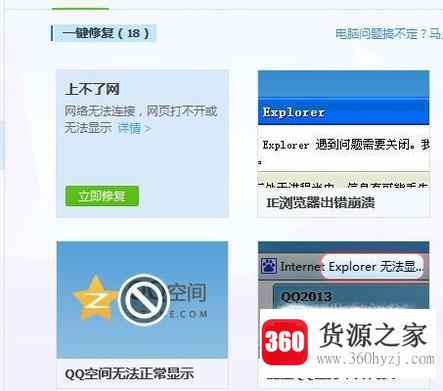This screenshot has width=443, height=391.
Task: Click the 网络无法连接 description text
Action: point(141,119)
